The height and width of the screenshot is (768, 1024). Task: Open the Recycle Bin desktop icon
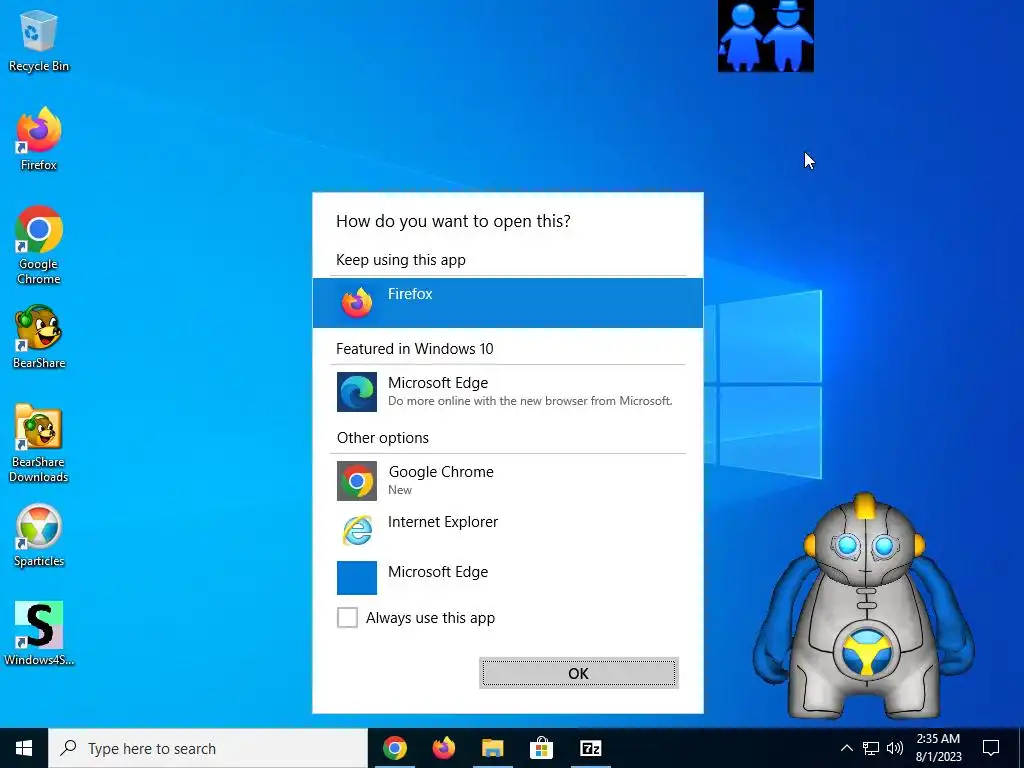click(x=39, y=40)
